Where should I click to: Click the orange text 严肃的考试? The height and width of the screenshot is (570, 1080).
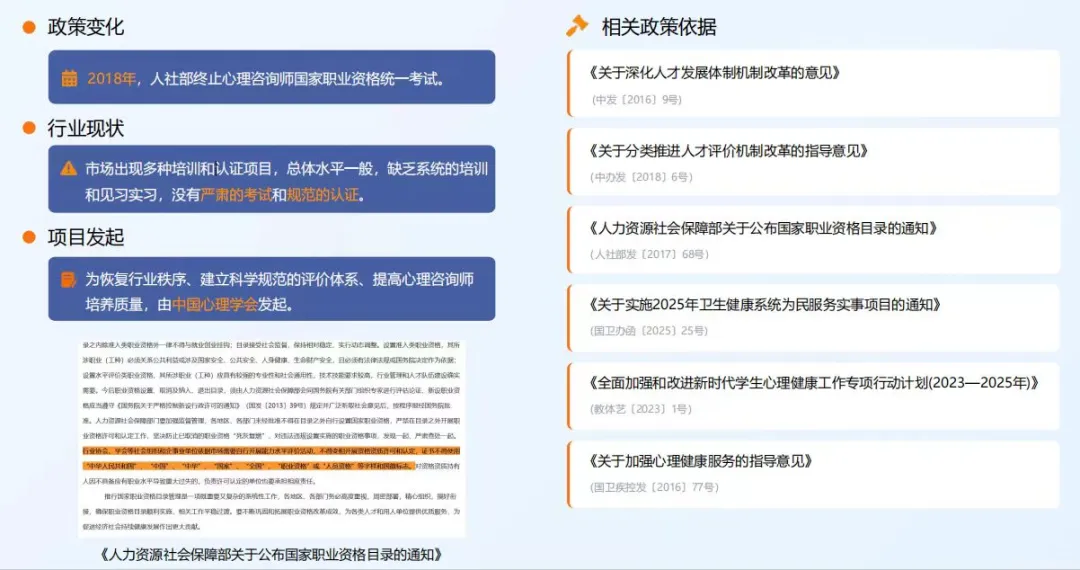[236, 195]
